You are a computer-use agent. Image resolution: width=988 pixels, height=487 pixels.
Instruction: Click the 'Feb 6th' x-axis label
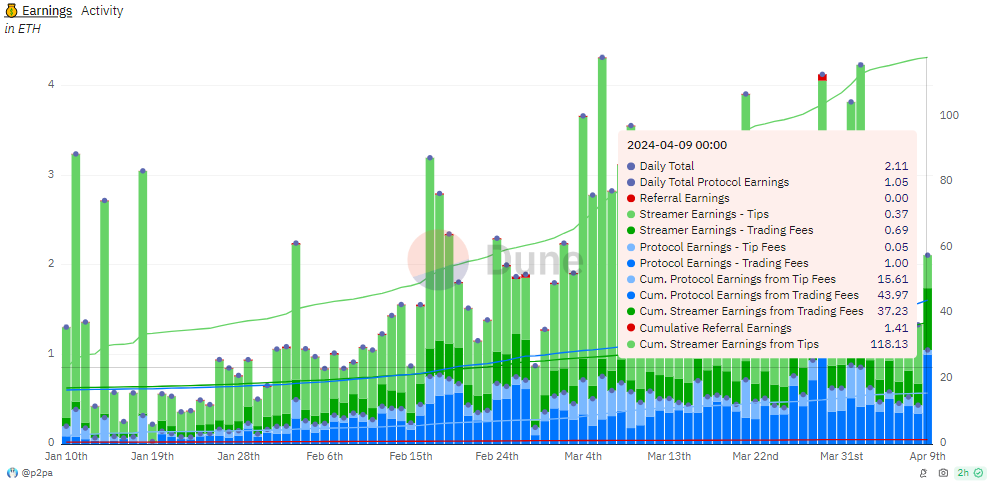[325, 456]
